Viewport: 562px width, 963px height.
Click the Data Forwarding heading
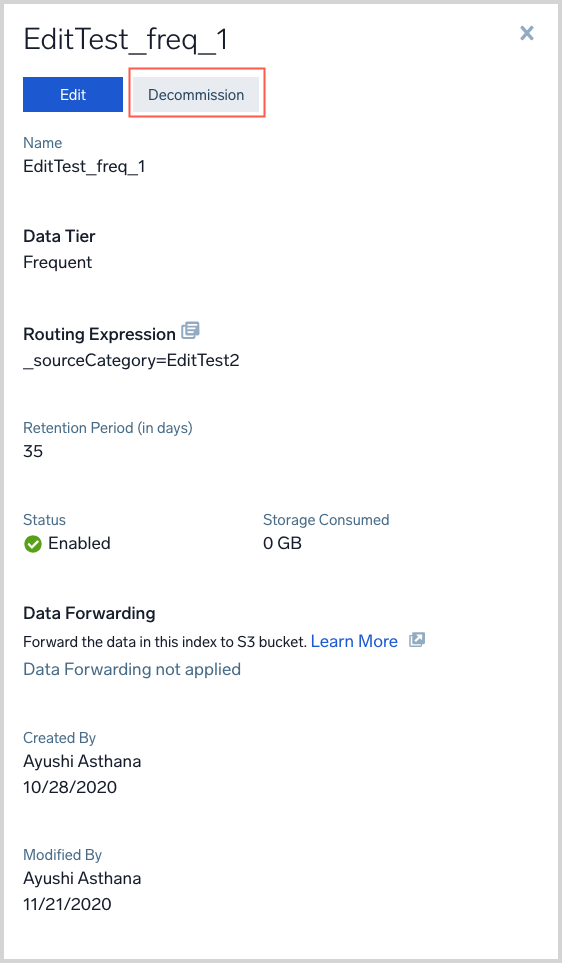pyautogui.click(x=89, y=613)
